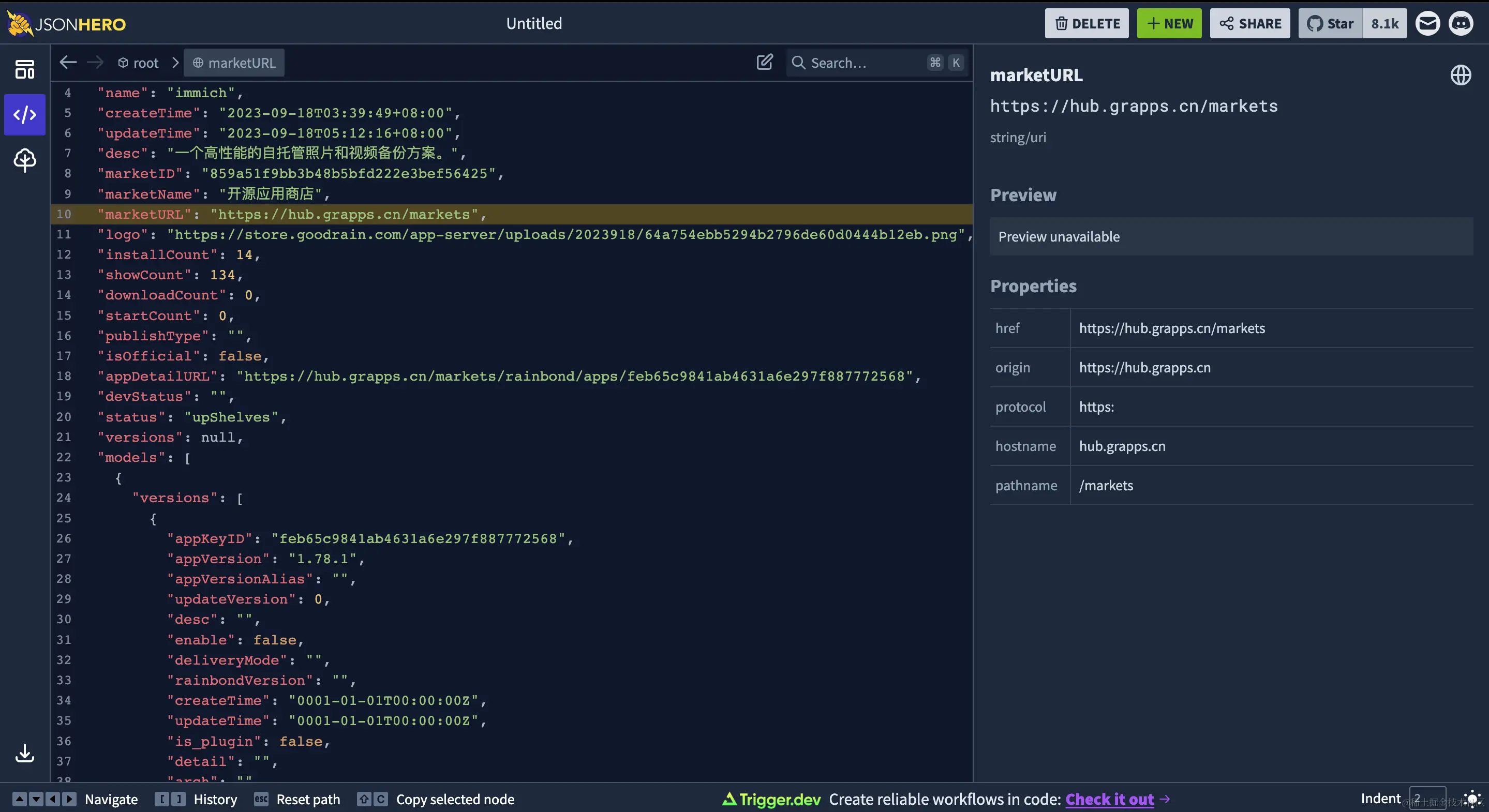This screenshot has width=1489, height=812.
Task: Select the isOfficial false line
Action: click(x=512, y=356)
